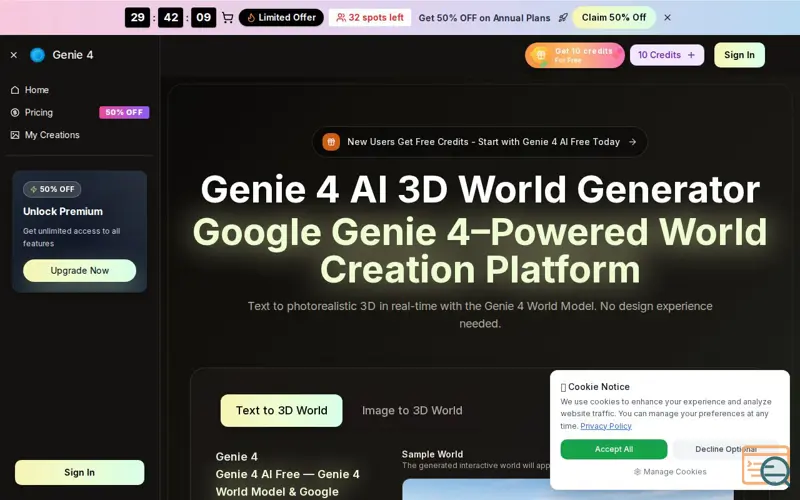Click the 32 spots left badge
The width and height of the screenshot is (800, 500).
coord(370,17)
